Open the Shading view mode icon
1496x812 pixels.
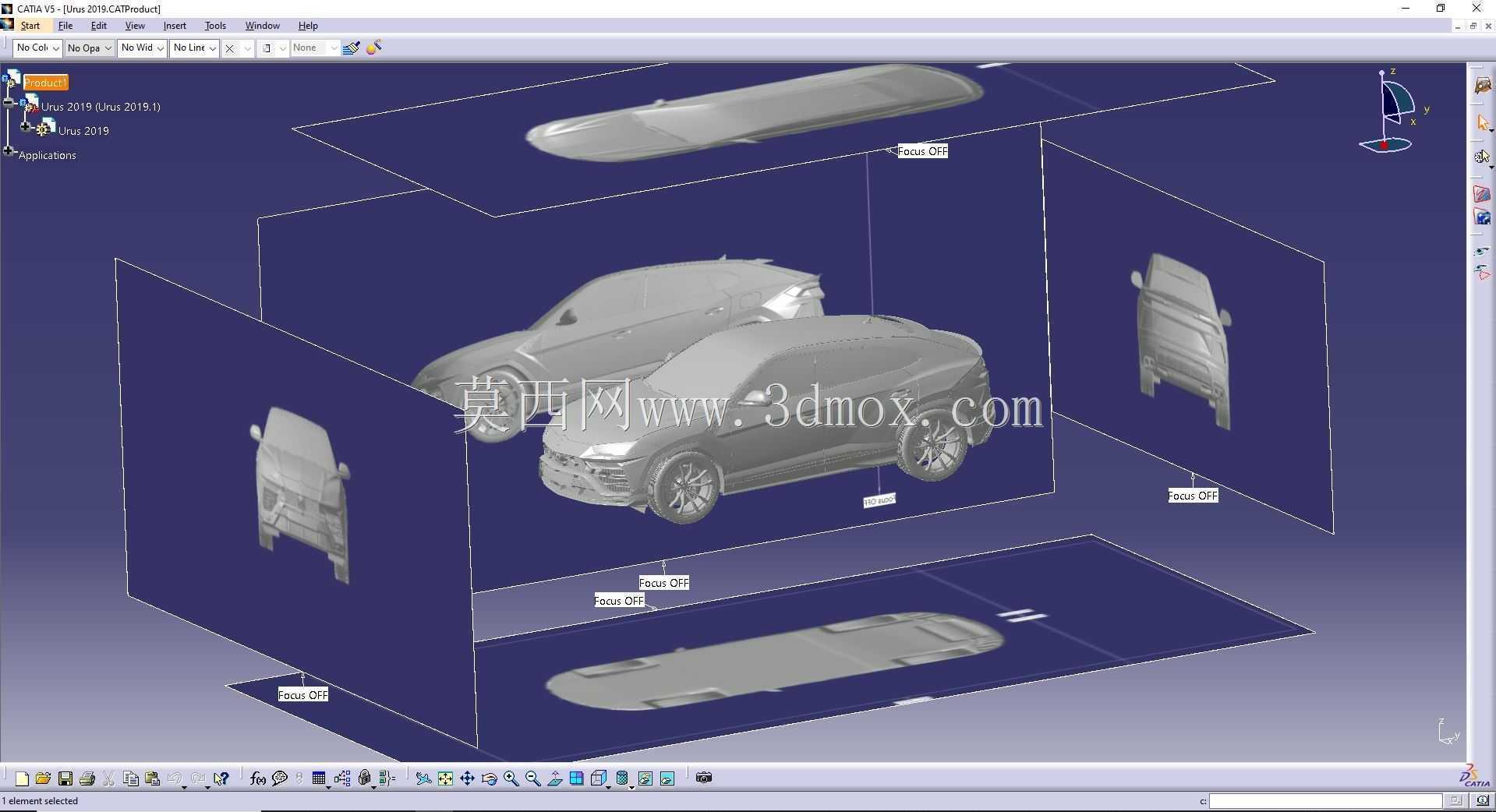point(622,778)
